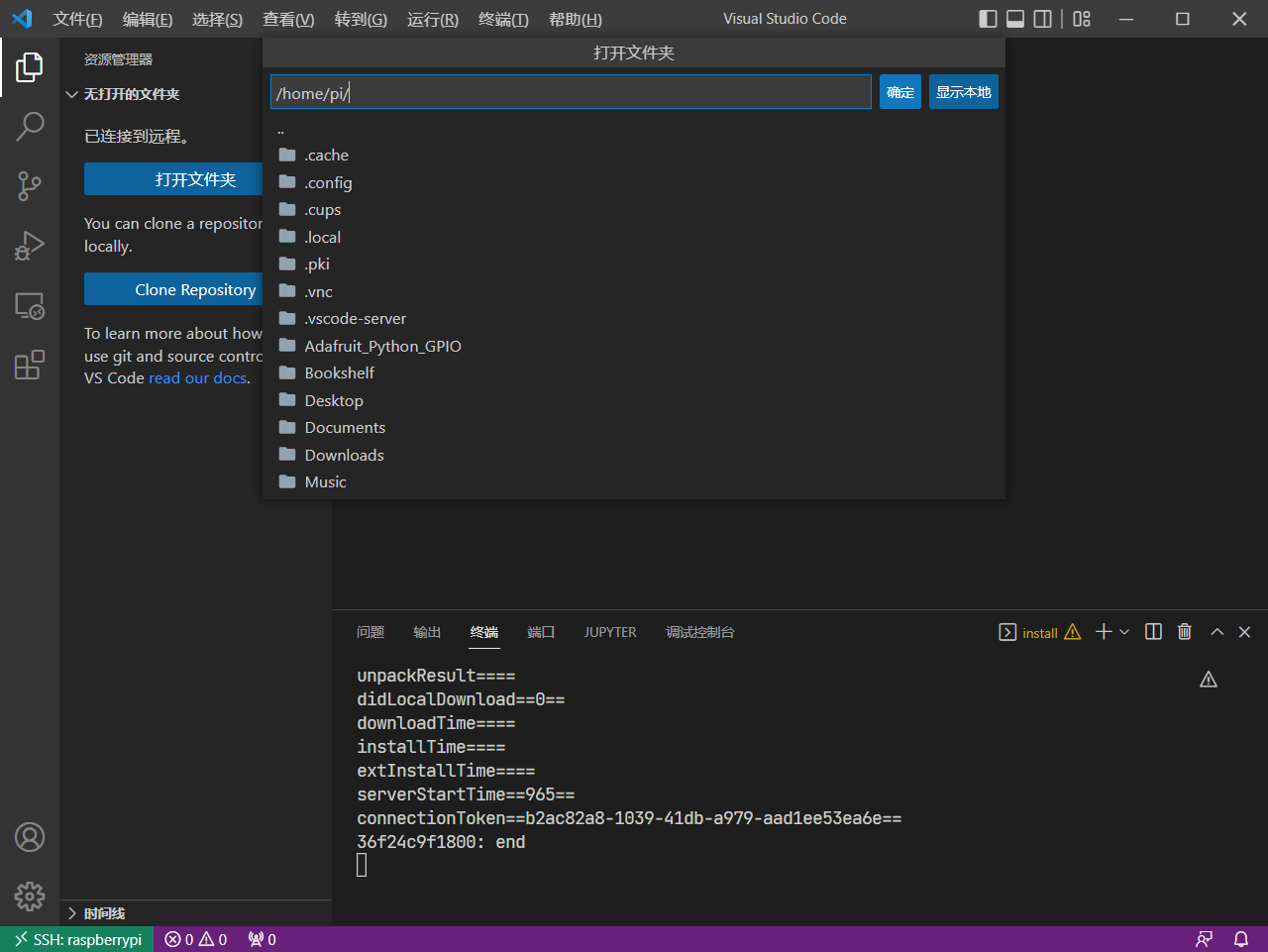Open the Extensions view
1268x952 pixels.
tap(30, 365)
